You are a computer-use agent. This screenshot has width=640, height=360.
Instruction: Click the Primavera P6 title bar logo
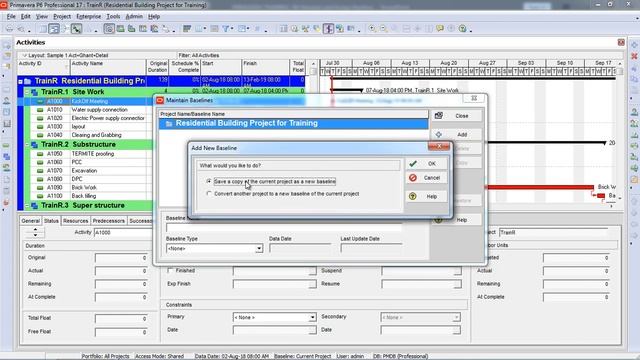coord(4,5)
